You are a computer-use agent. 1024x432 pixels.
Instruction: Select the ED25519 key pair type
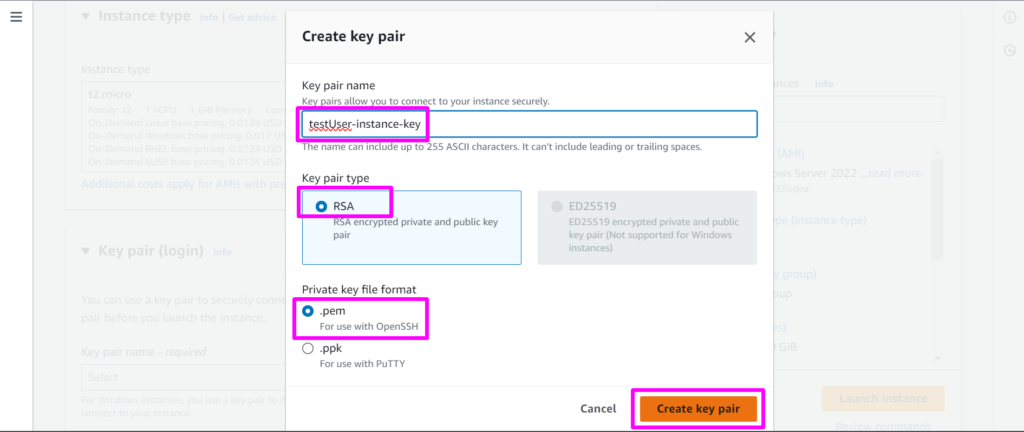[557, 206]
